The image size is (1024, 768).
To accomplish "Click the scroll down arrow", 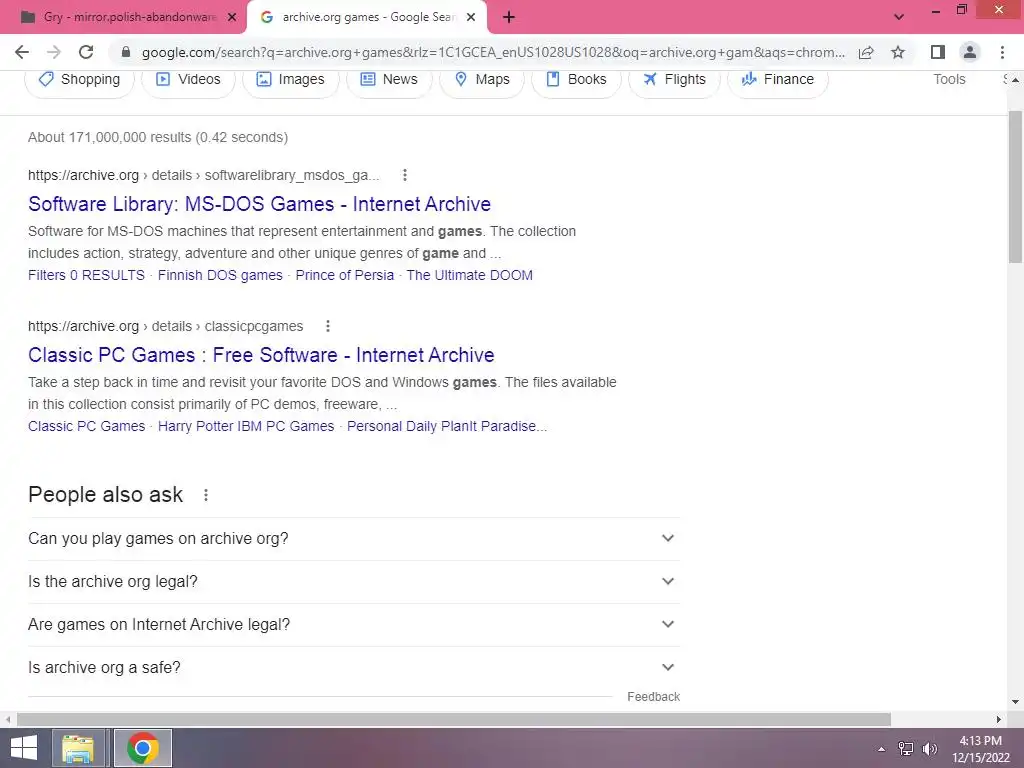I will click(1015, 702).
